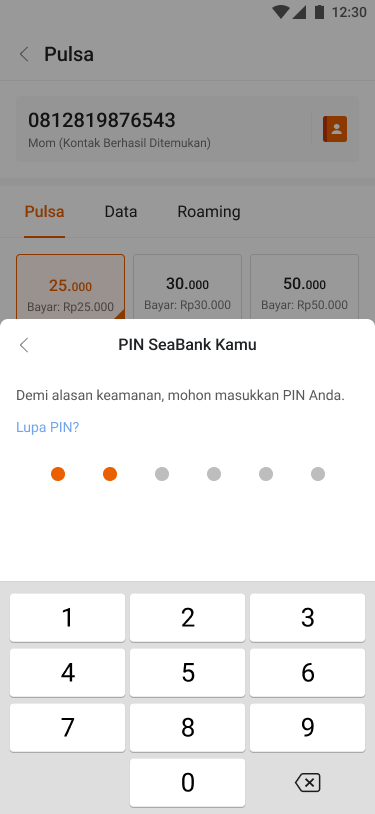The image size is (375, 814).
Task: Switch to the Roaming tab
Action: (209, 212)
